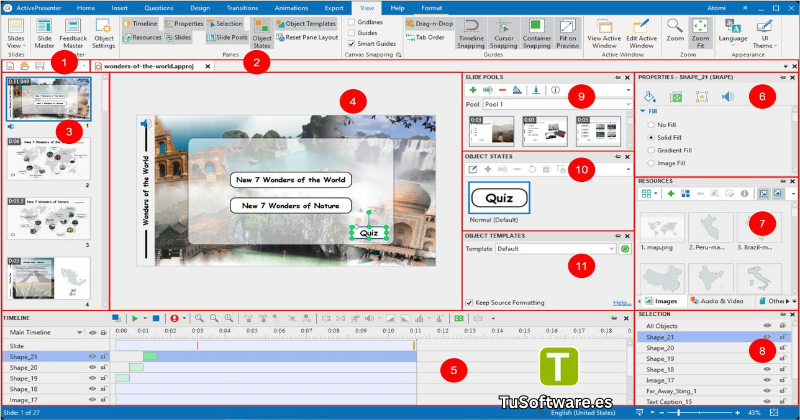Click the Drag-n-Drop button
This screenshot has height=420, width=800.
(x=430, y=23)
